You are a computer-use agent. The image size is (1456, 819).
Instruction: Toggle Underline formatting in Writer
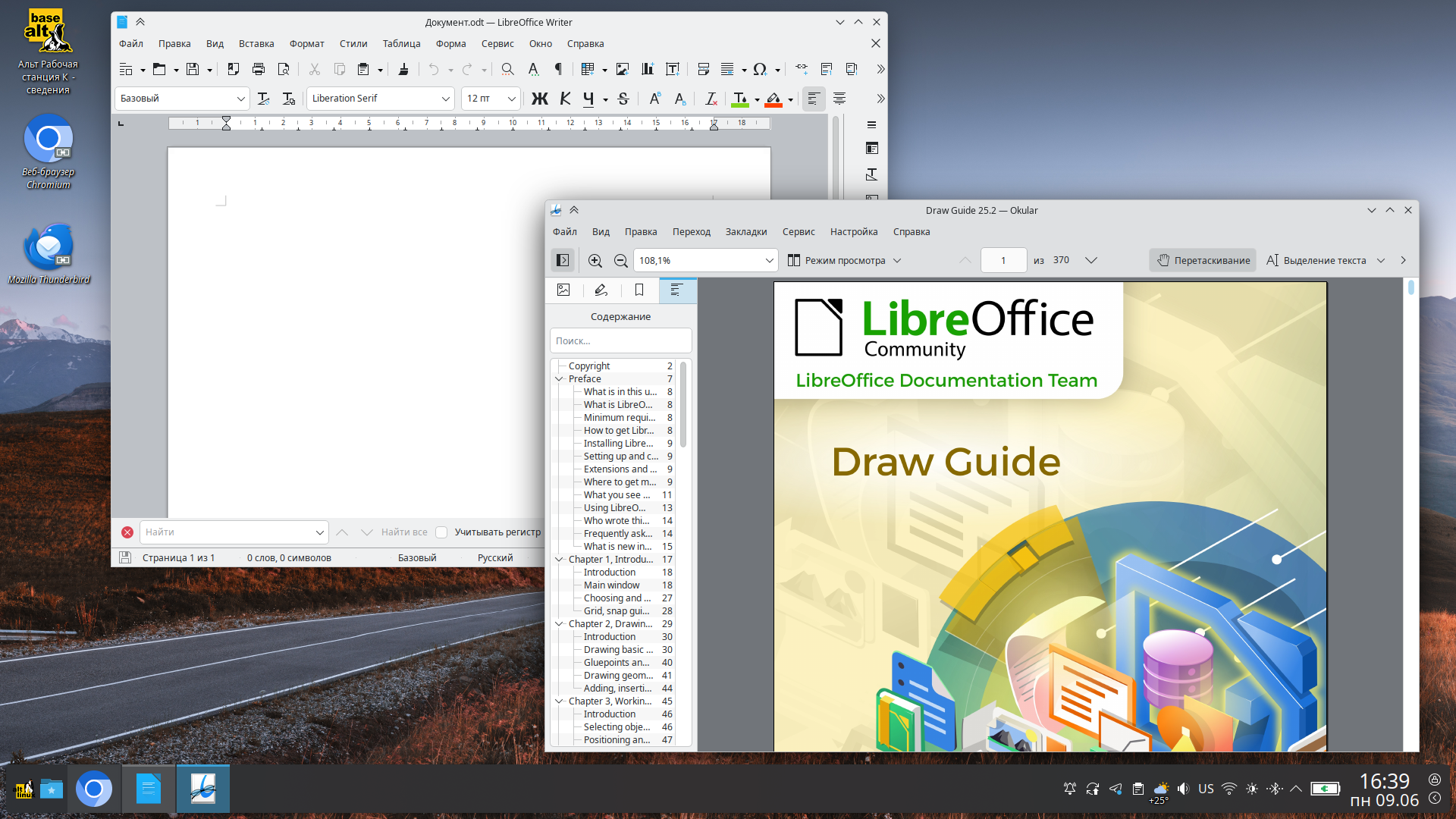(x=588, y=99)
